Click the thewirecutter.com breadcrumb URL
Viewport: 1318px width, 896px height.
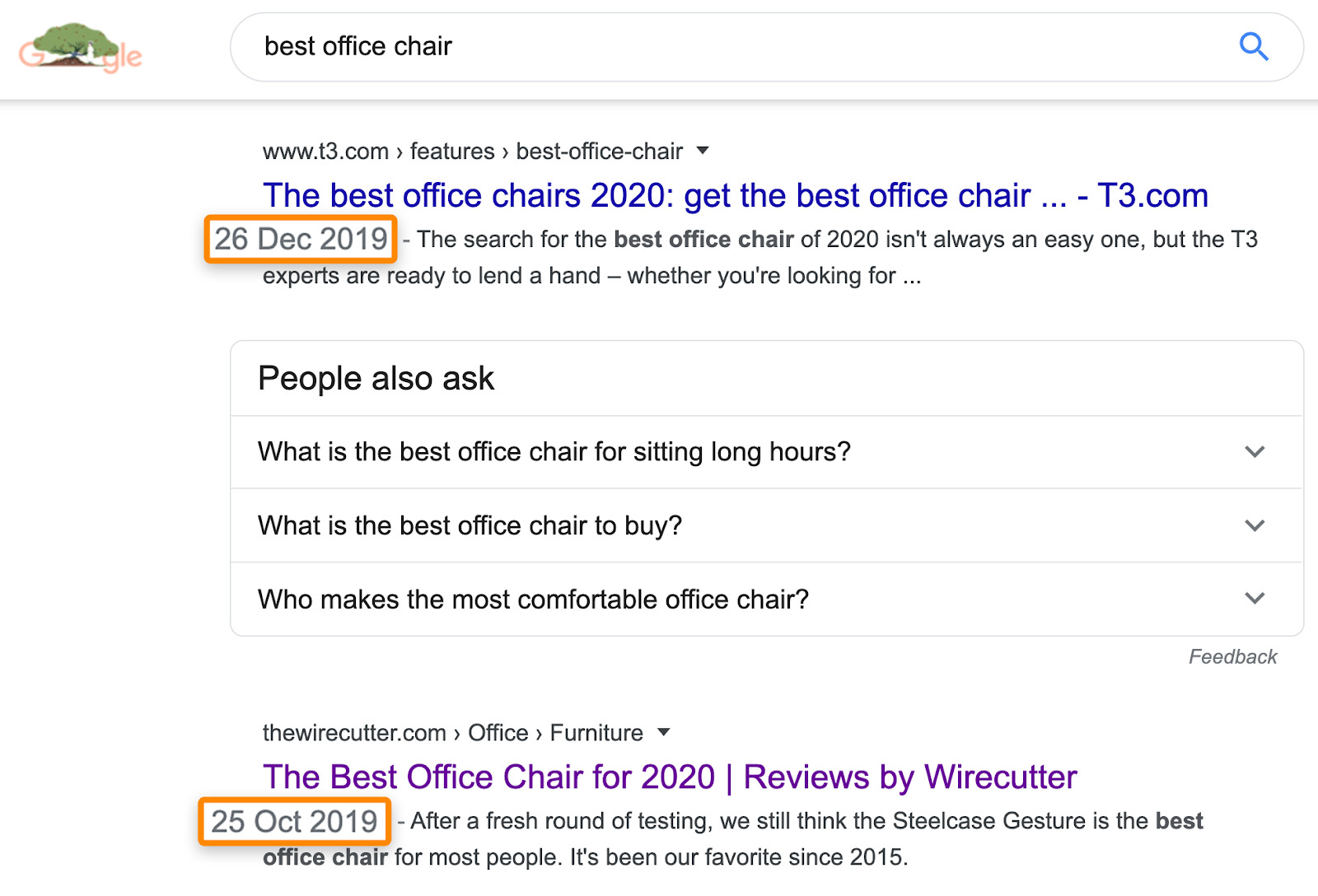[x=354, y=732]
